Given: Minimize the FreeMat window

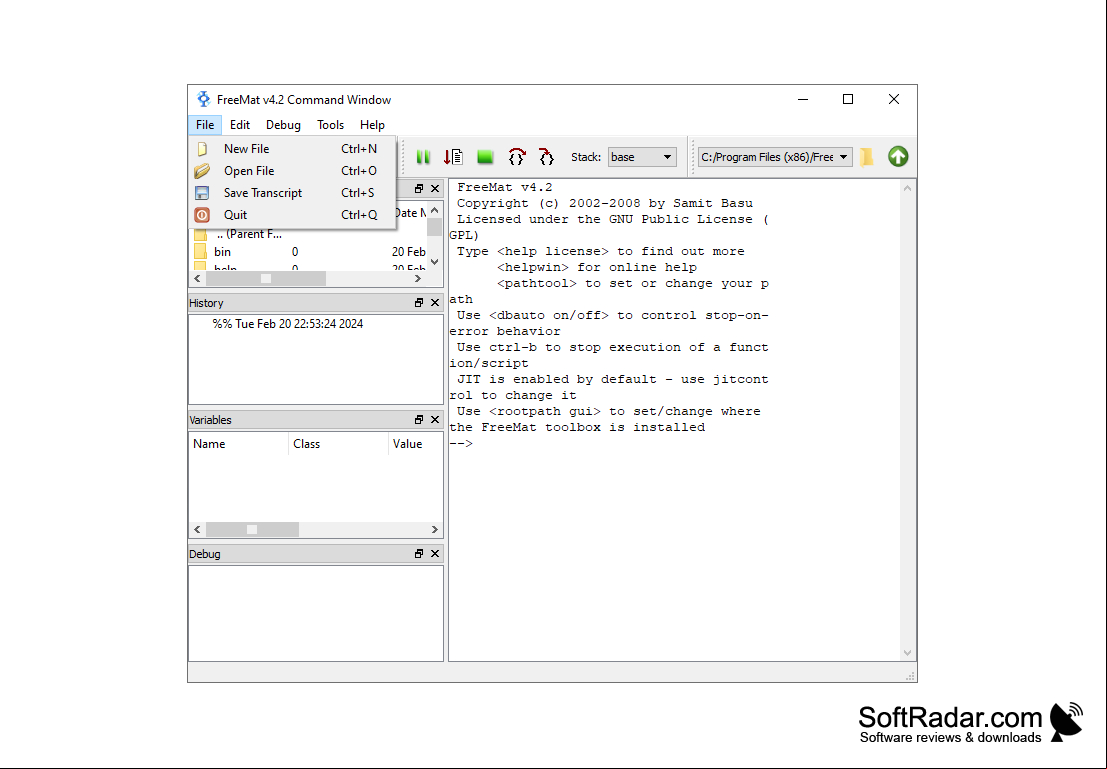Looking at the screenshot, I should click(x=803, y=100).
